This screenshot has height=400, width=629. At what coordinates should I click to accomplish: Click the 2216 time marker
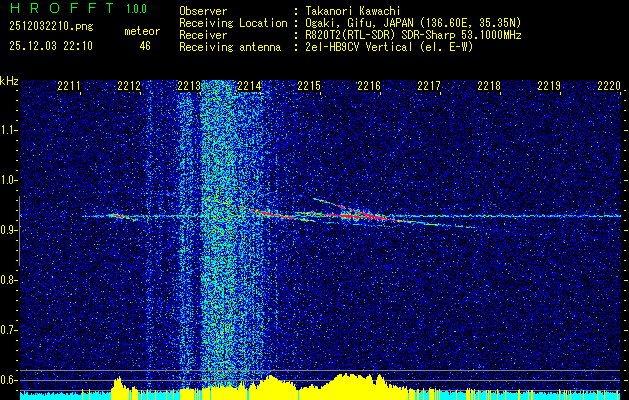point(369,86)
